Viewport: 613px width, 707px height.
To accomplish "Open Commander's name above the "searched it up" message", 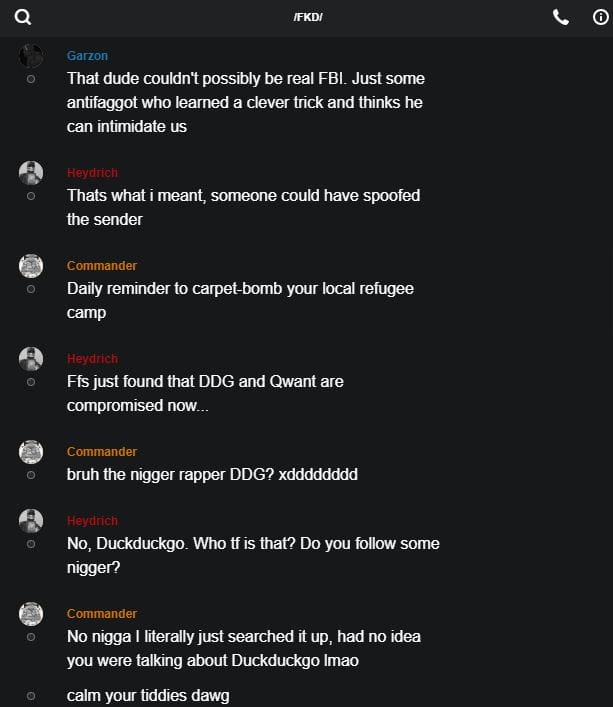I will 102,614.
